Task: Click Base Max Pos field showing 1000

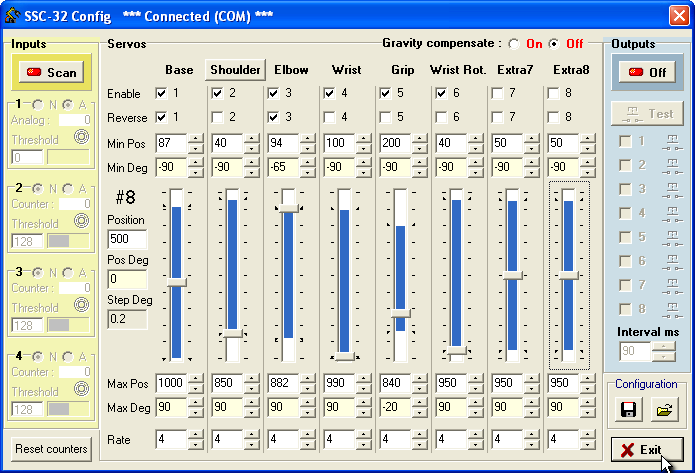Action: 171,383
